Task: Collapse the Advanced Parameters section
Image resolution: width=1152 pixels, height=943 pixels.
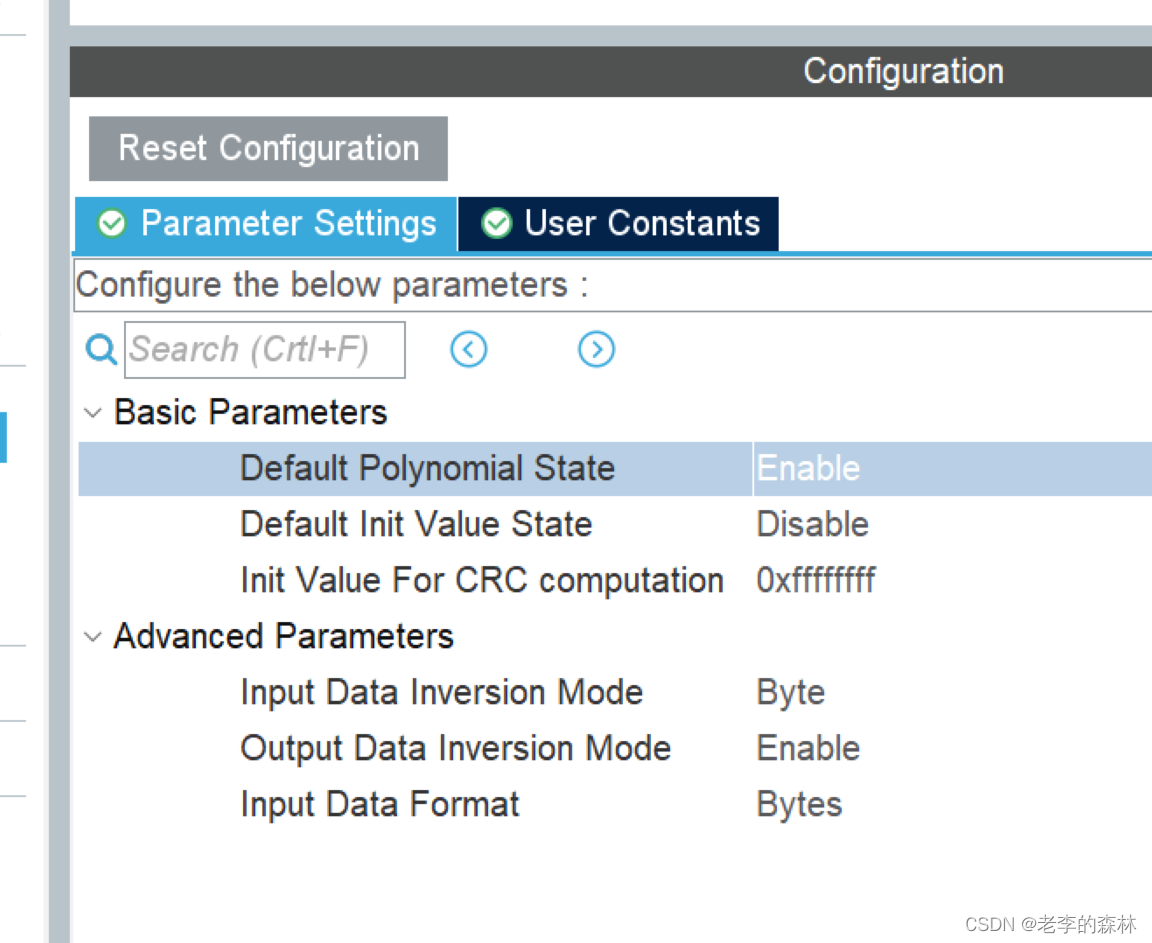Action: (93, 637)
